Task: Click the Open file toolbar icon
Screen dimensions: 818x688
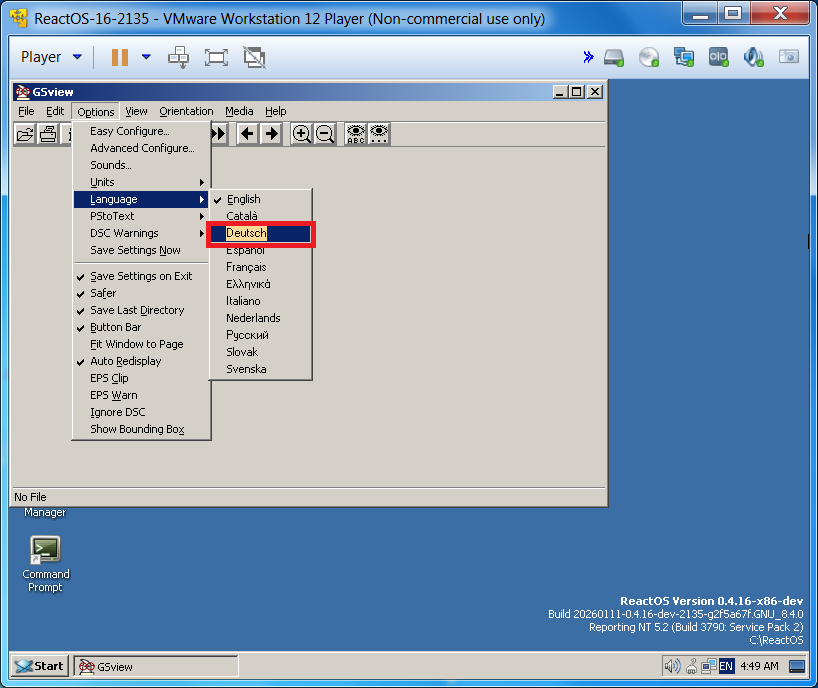Action: click(x=25, y=134)
